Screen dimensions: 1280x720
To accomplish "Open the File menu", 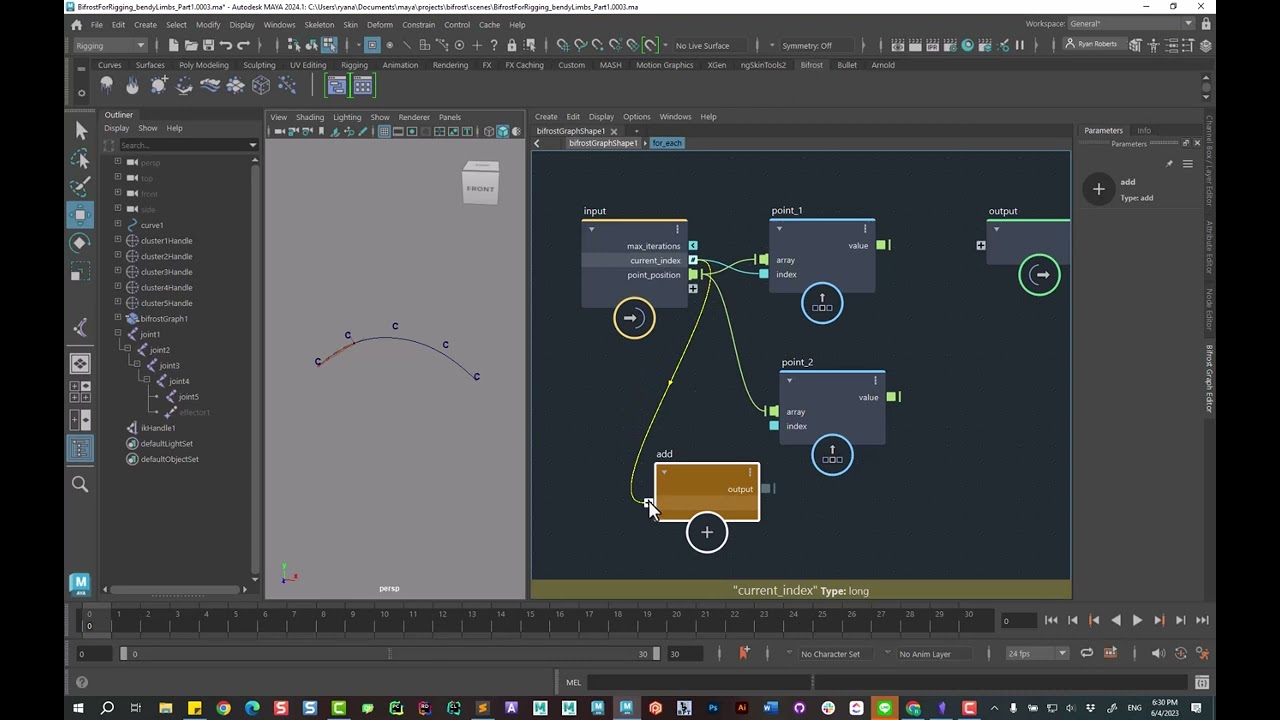I will 96,24.
